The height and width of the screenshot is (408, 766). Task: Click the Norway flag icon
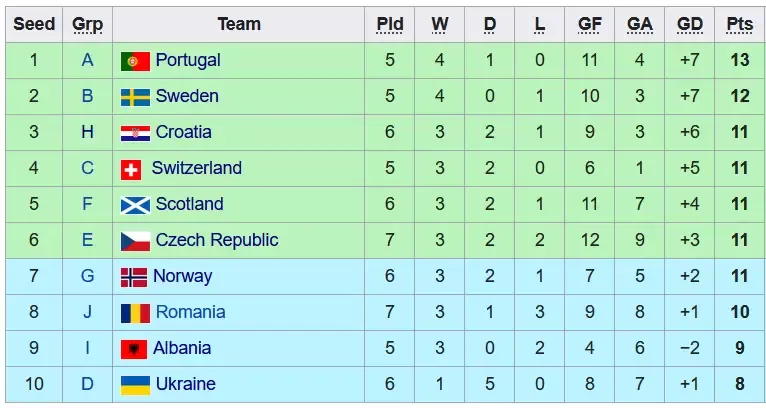point(134,277)
